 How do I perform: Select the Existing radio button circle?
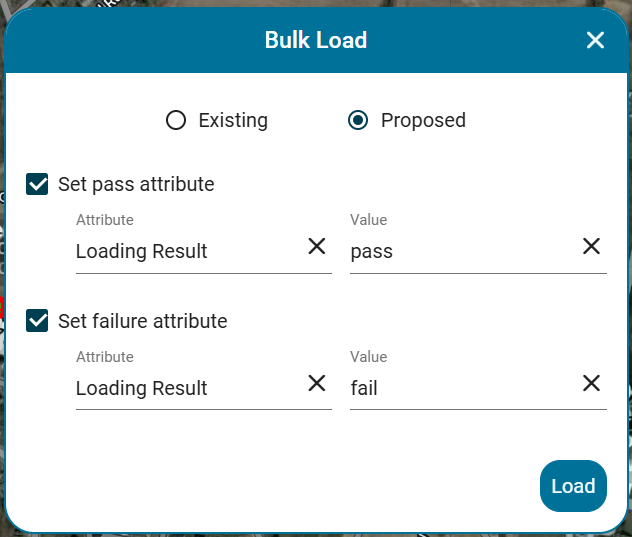(176, 120)
